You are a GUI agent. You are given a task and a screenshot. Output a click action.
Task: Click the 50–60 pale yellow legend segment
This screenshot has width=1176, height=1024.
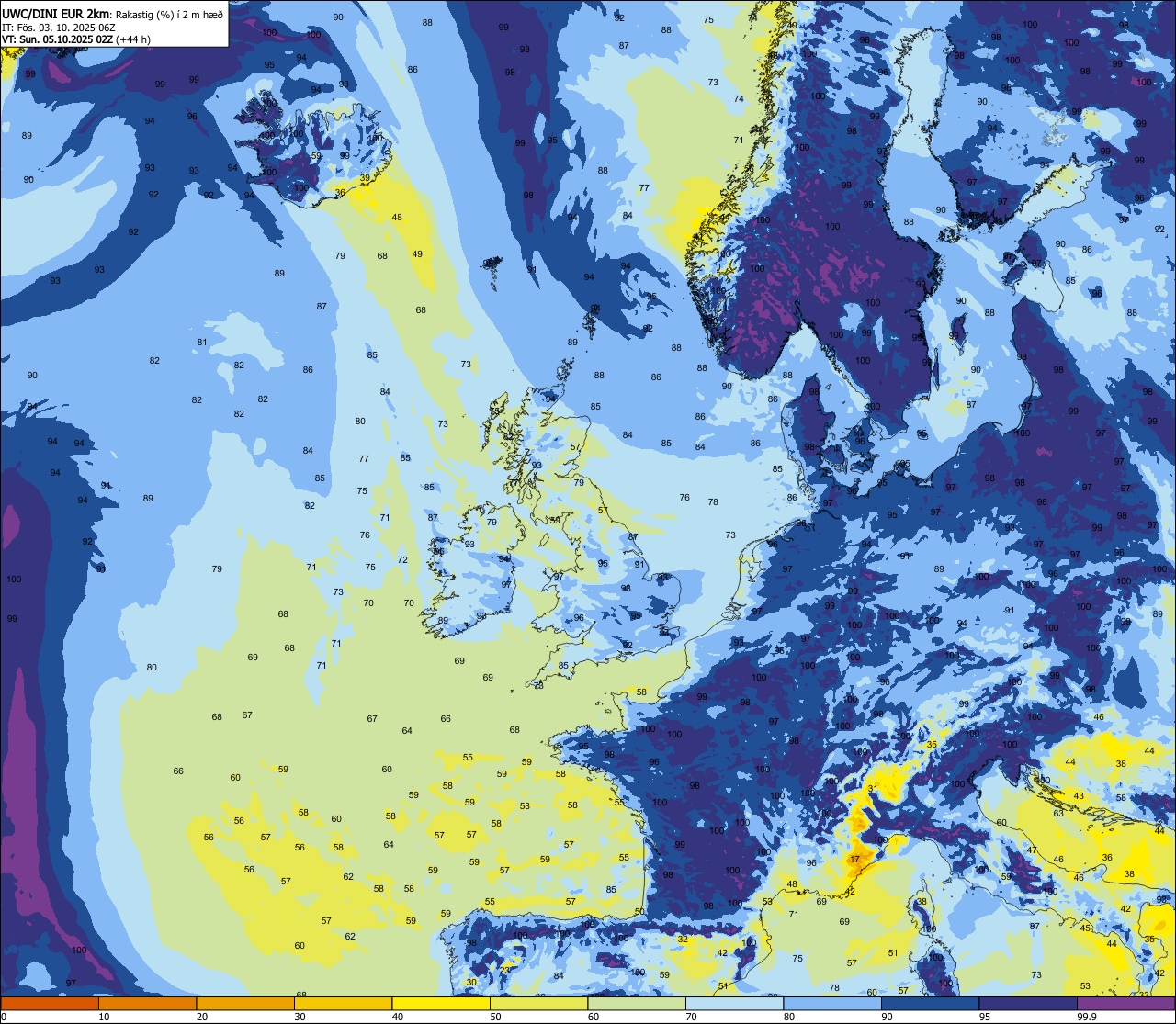pos(538,1003)
